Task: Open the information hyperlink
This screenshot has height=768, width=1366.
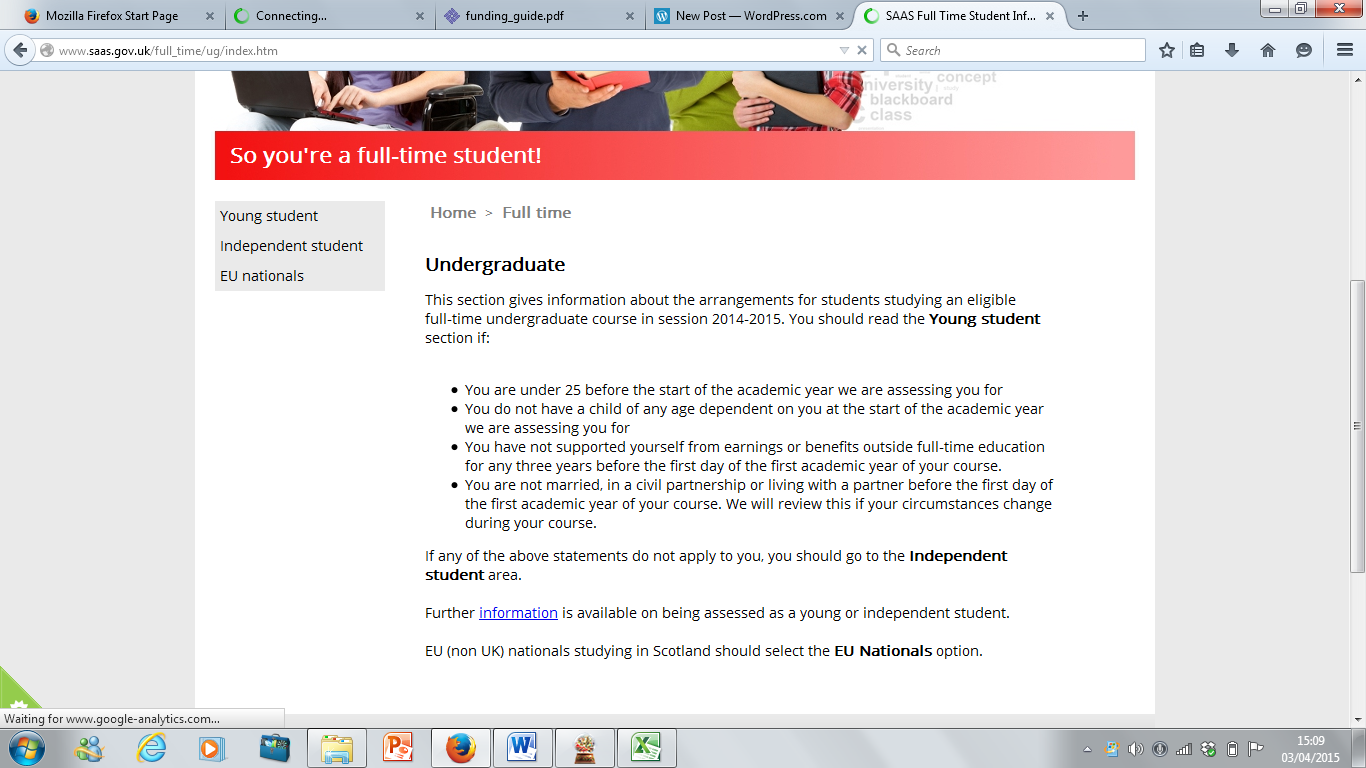Action: (x=518, y=613)
